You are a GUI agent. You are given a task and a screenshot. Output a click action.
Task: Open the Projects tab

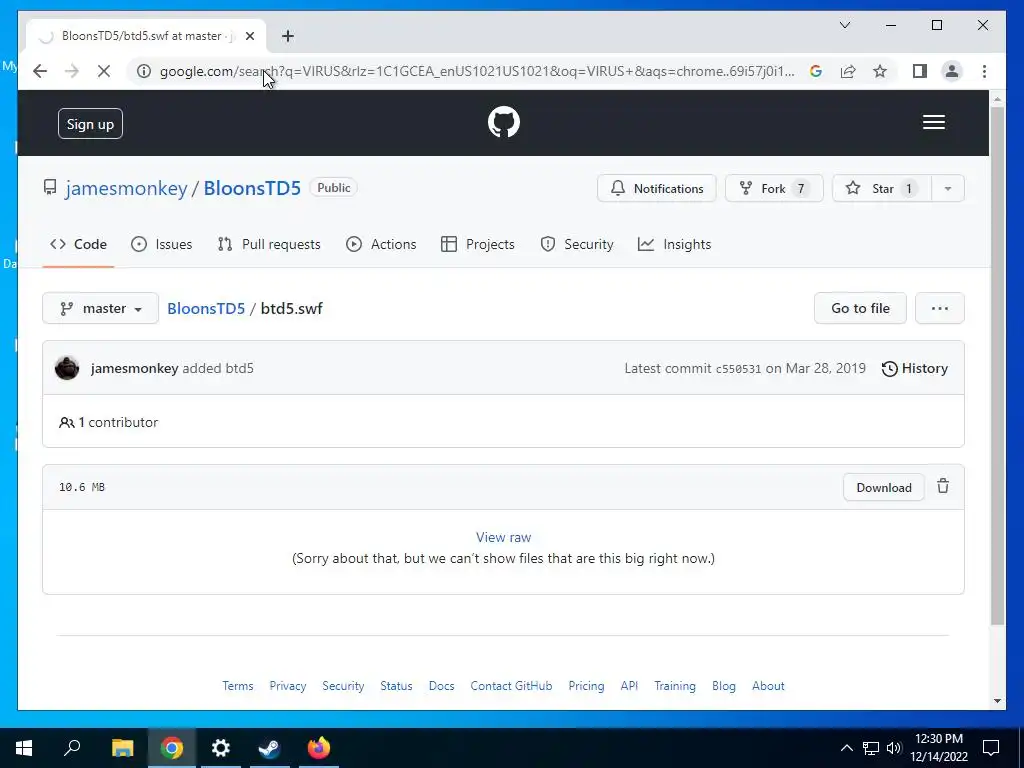point(477,244)
